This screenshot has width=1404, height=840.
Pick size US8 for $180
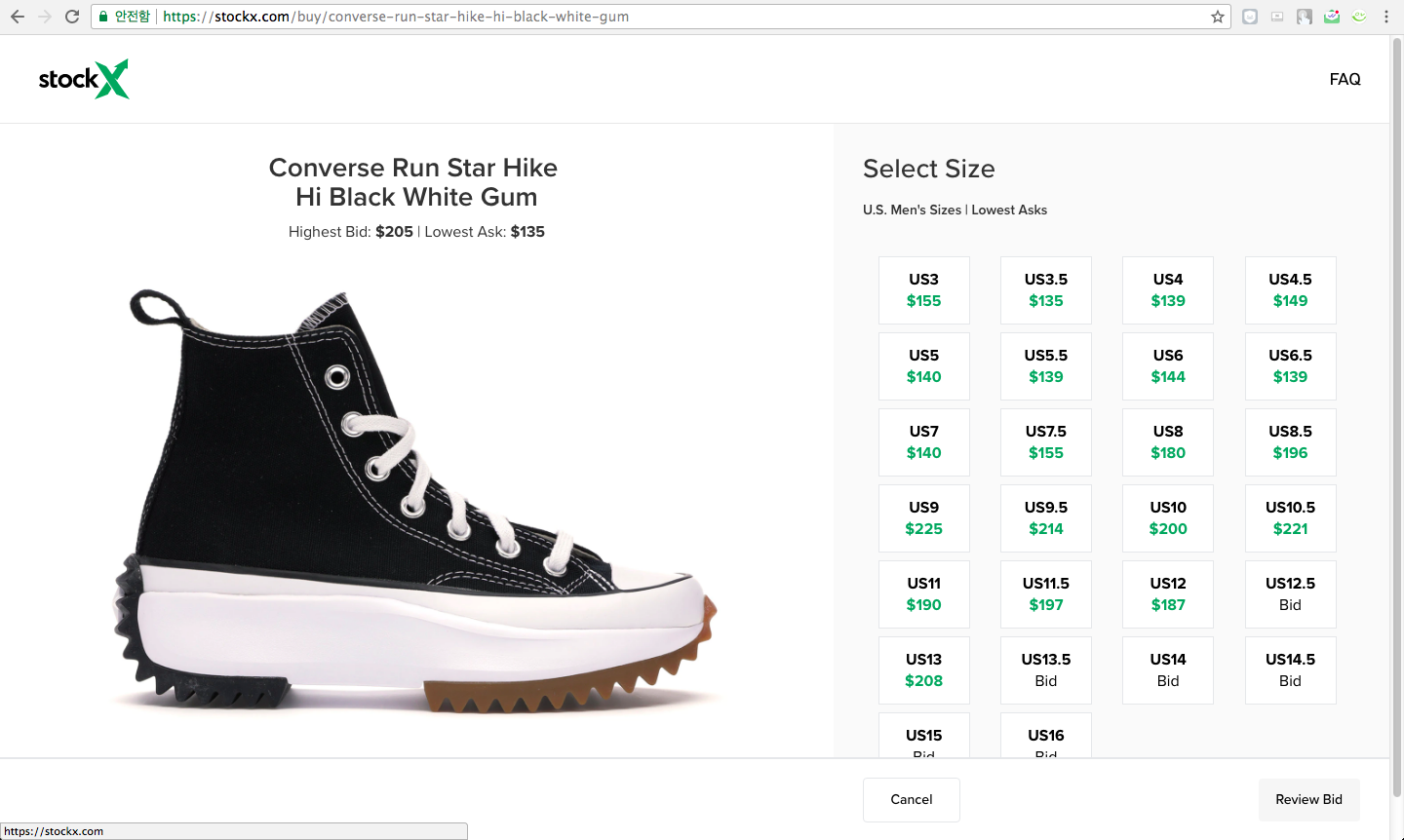pyautogui.click(x=1168, y=442)
